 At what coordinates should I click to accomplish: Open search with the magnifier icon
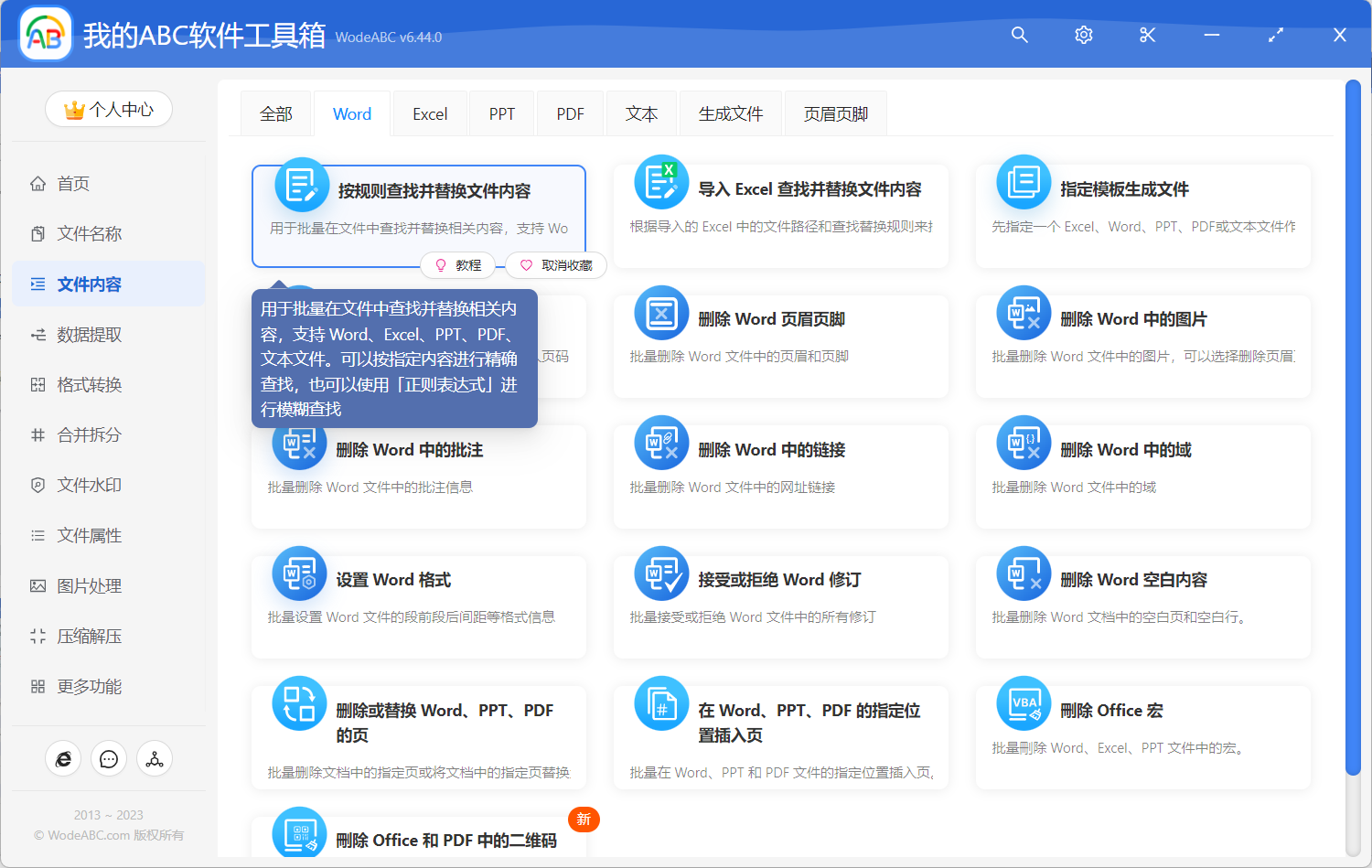(x=1019, y=35)
